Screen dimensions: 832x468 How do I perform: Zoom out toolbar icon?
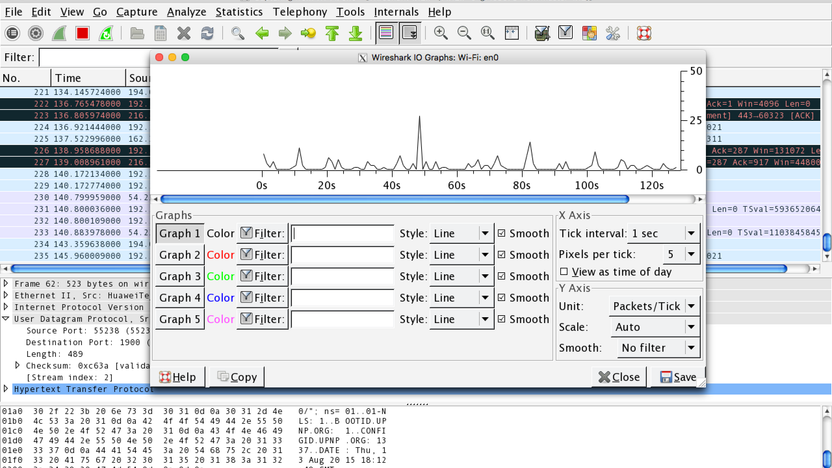pos(464,33)
